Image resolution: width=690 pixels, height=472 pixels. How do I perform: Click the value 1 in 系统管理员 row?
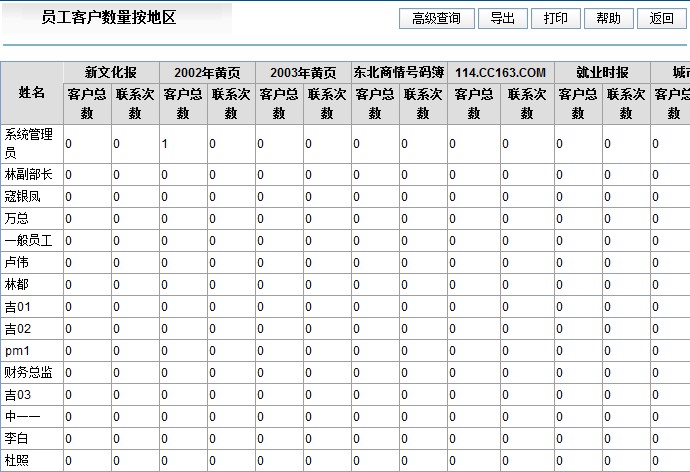click(165, 145)
